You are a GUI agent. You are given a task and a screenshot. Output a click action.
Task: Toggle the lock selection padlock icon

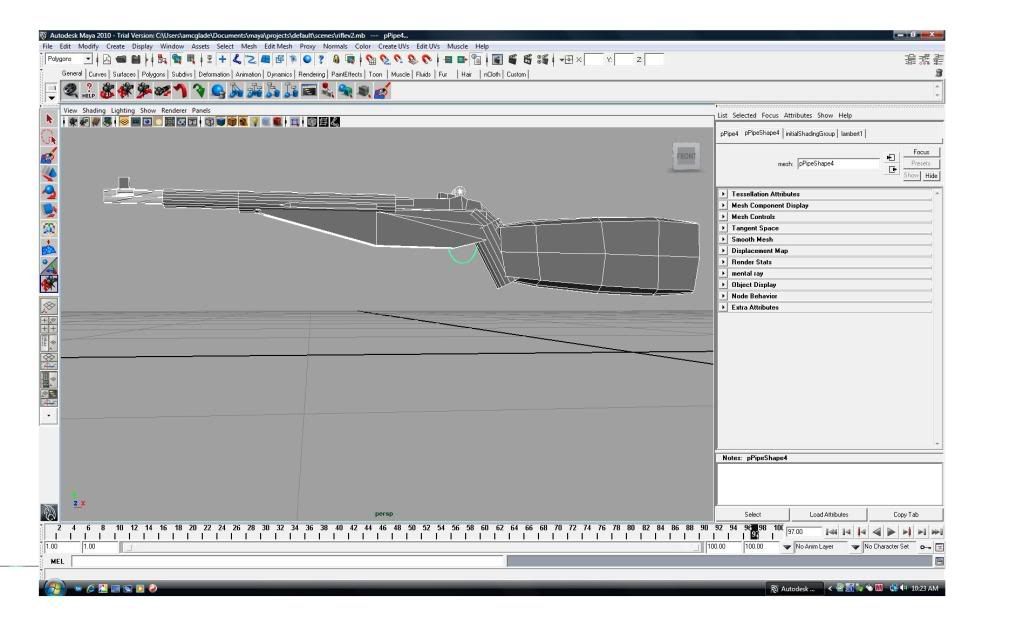tap(336, 59)
